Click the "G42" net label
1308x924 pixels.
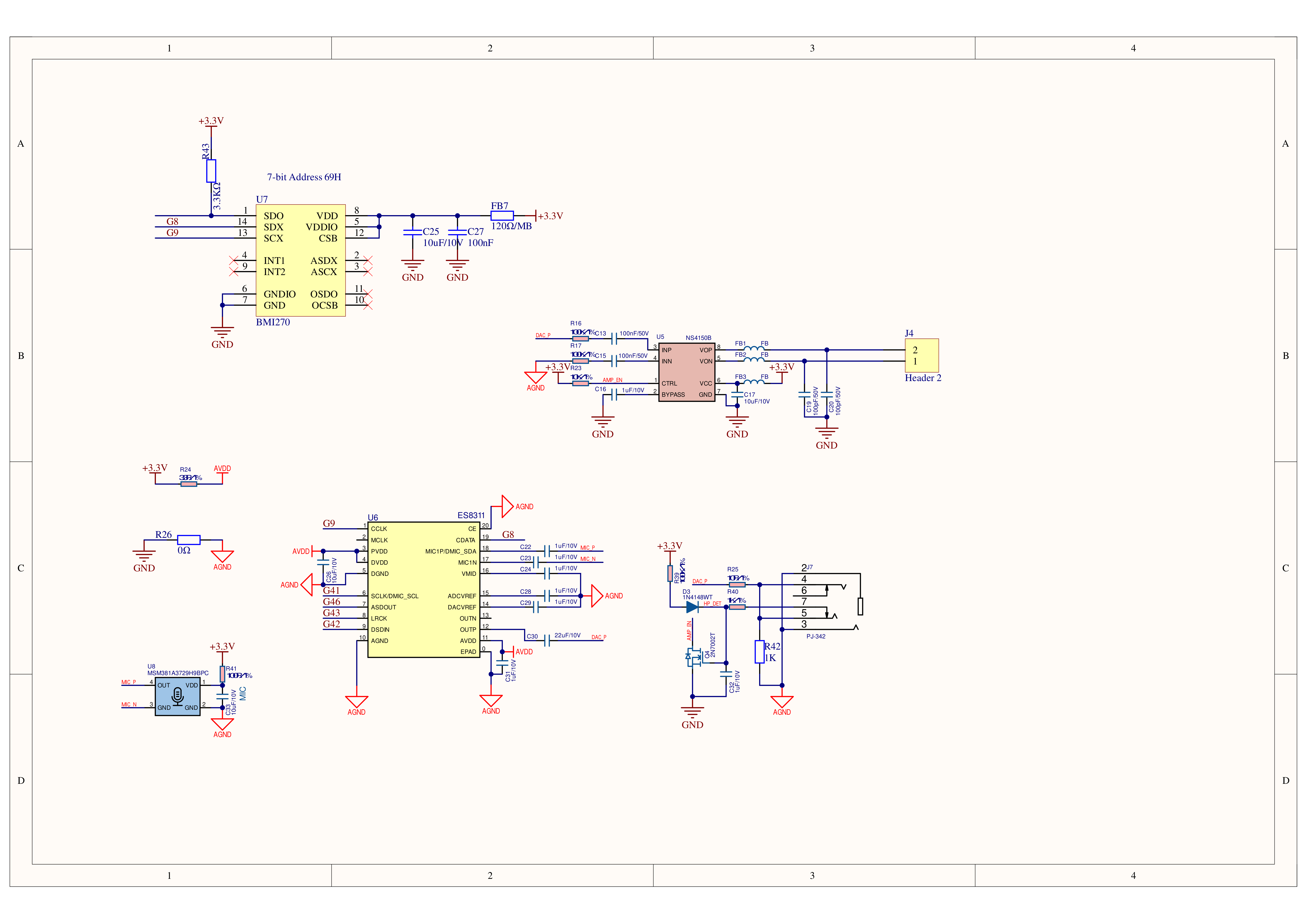(331, 624)
